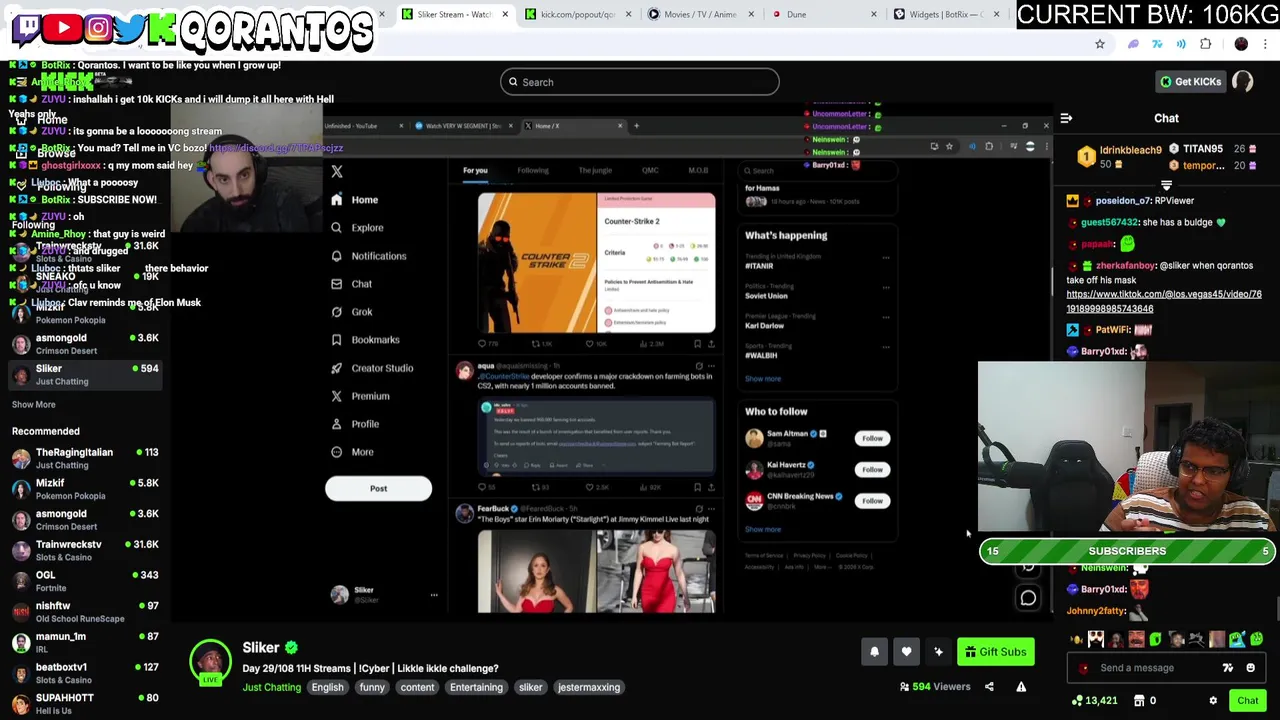The width and height of the screenshot is (1280, 720).
Task: Click Show more under recommended channels
Action: tap(34, 404)
